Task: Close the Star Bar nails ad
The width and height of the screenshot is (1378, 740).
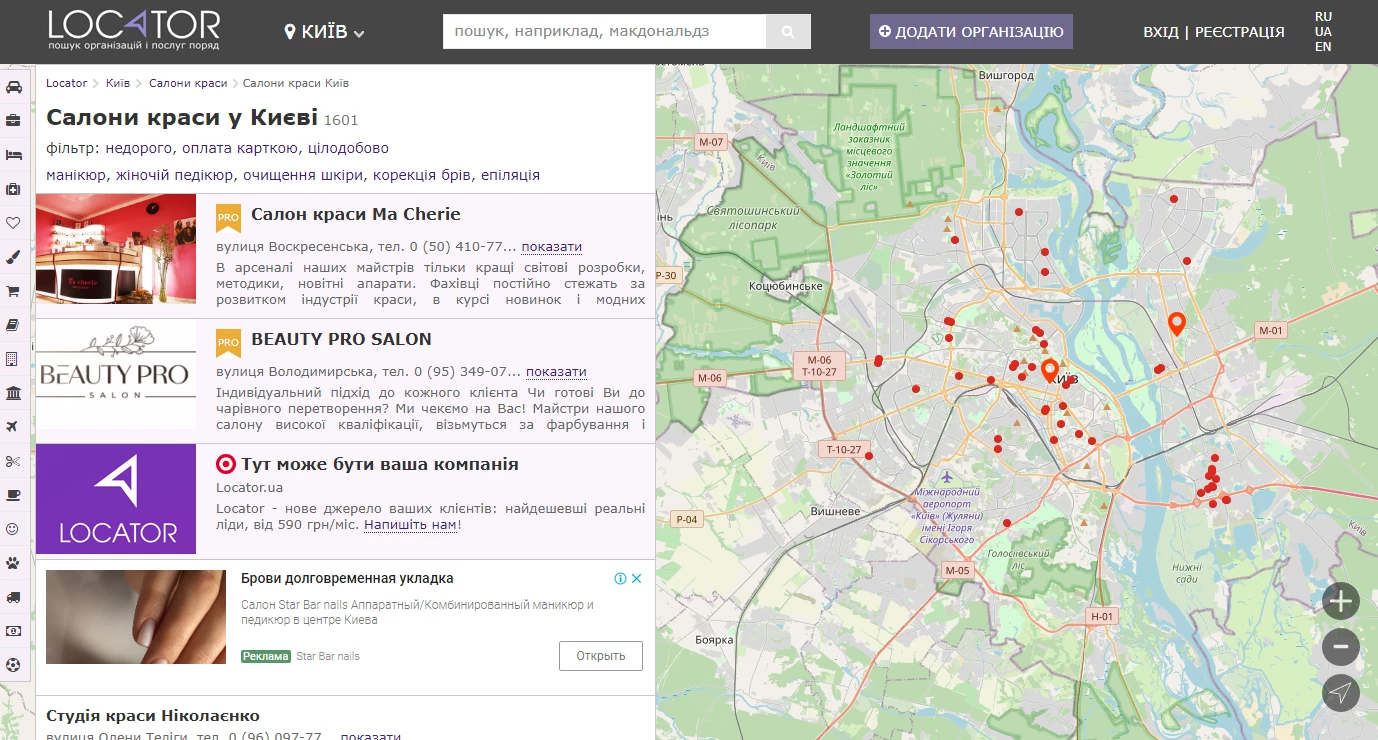Action: (637, 578)
